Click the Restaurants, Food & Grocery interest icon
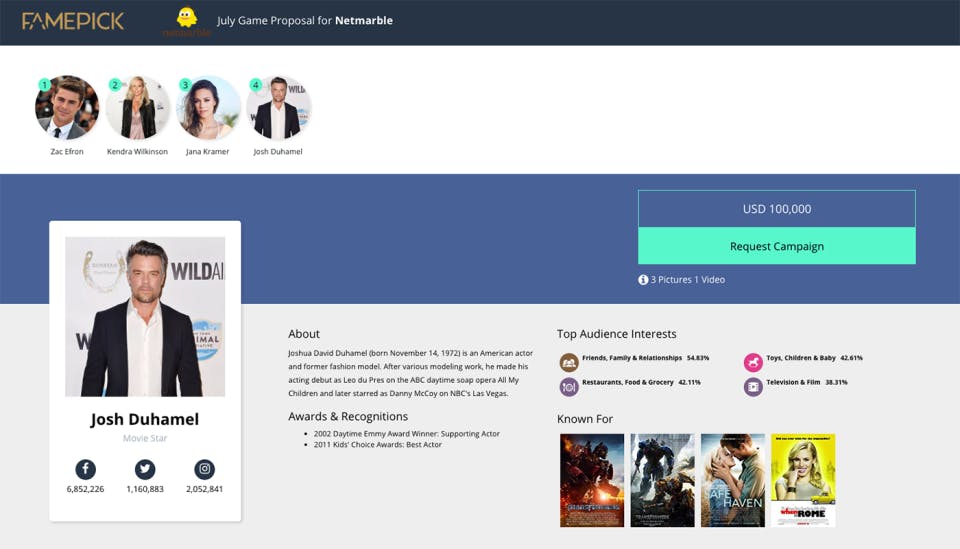The image size is (960, 549). coord(569,387)
